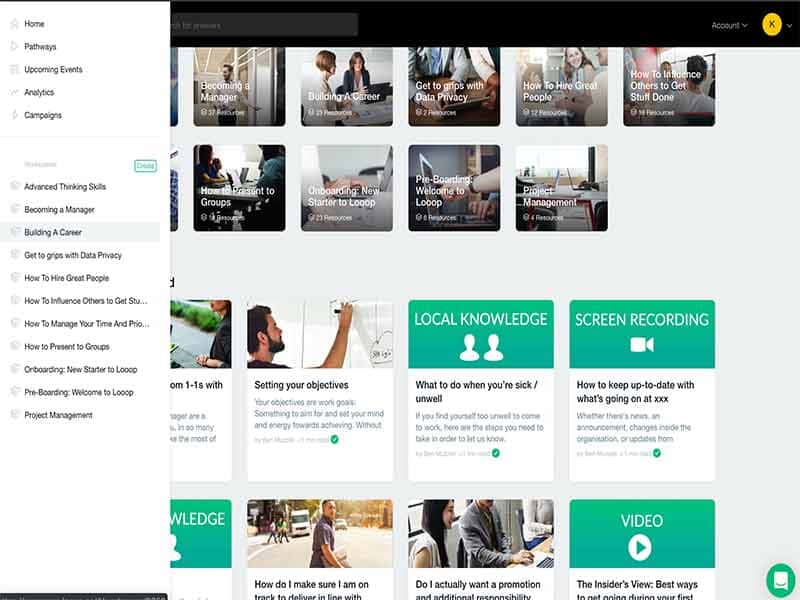The height and width of the screenshot is (600, 800).
Task: Click icon beside Onboarding sidebar item
Action: pyautogui.click(x=14, y=369)
